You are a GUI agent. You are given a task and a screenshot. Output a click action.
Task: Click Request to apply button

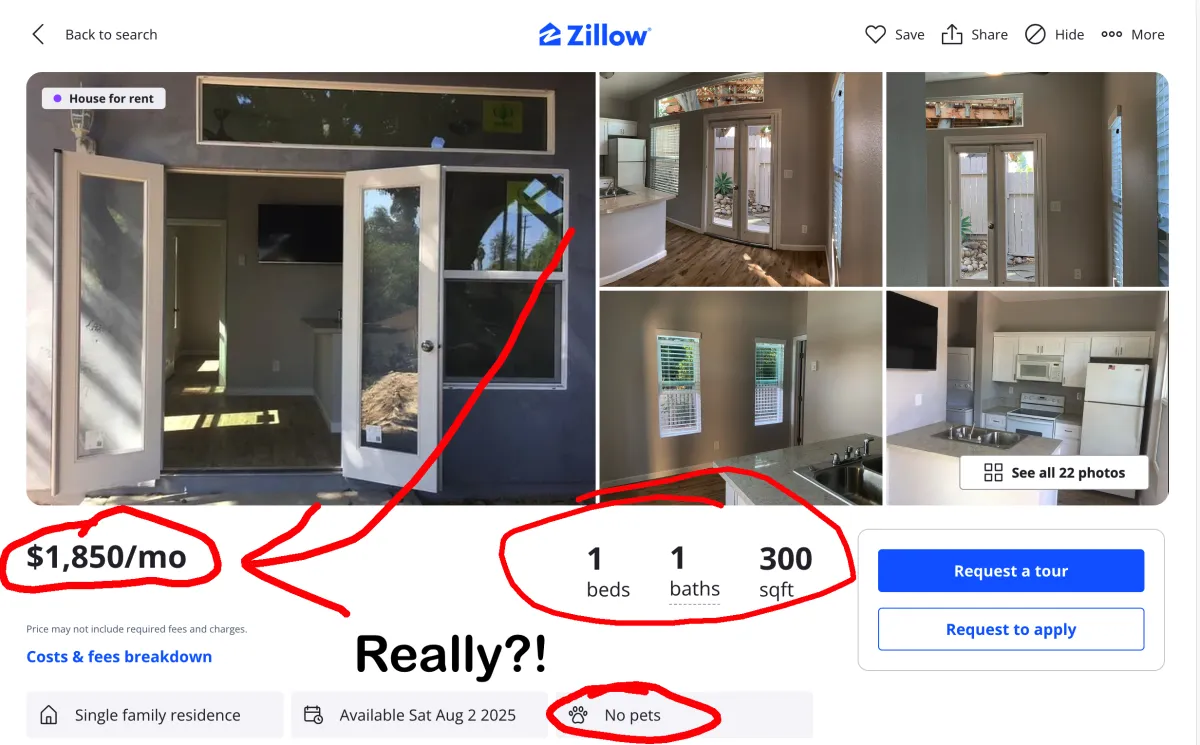click(x=1011, y=629)
